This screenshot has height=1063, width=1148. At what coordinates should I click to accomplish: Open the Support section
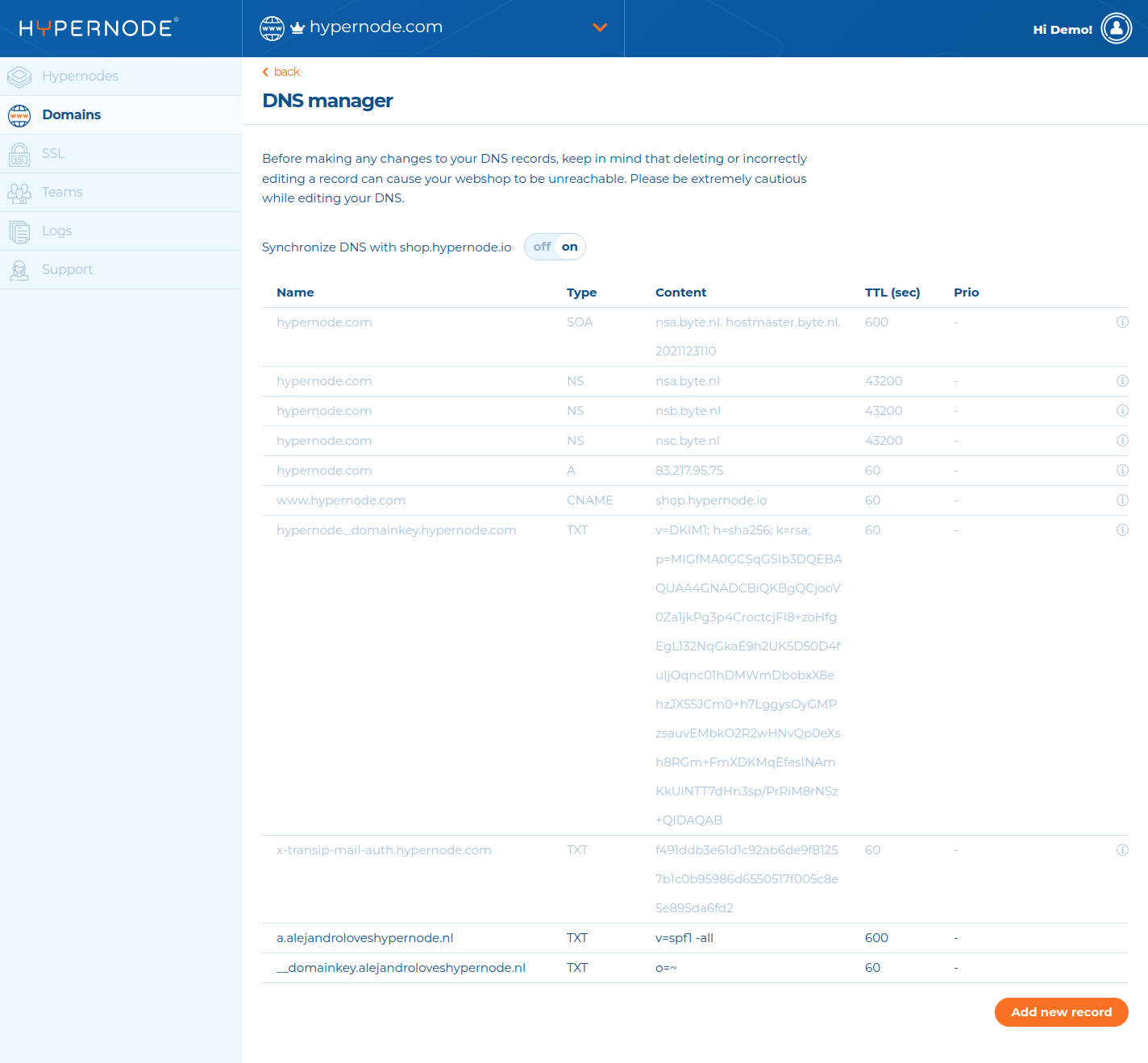[x=121, y=270]
